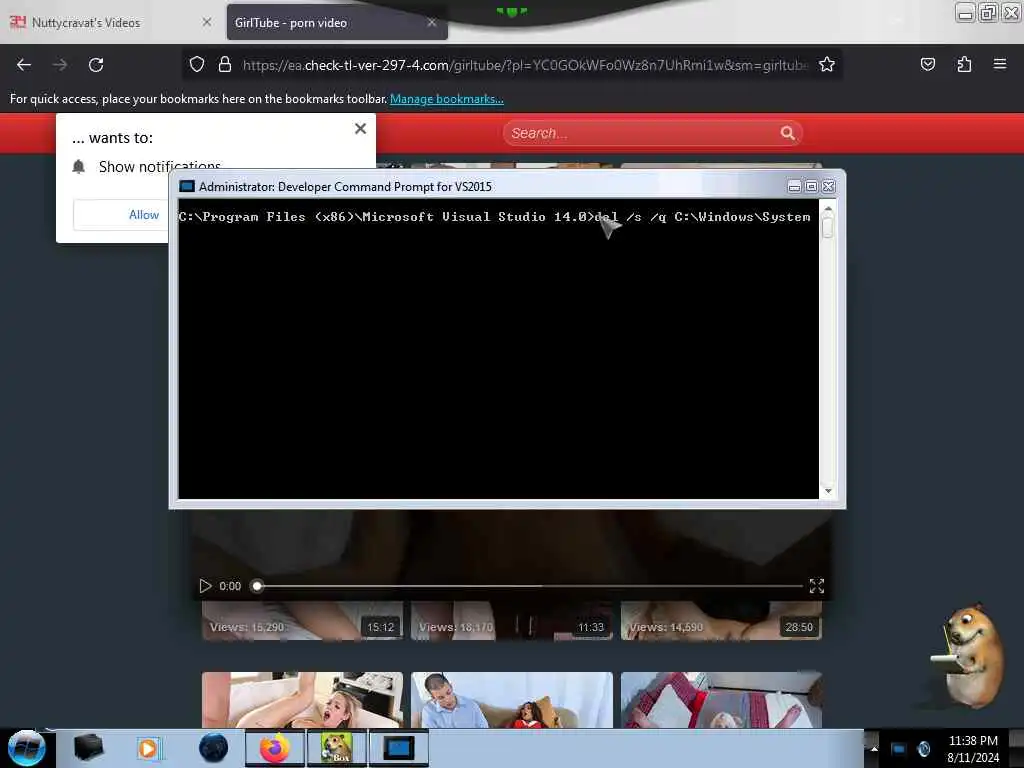Screen dimensions: 1024x768
Task: Close the GirlTube tab
Action: click(432, 22)
